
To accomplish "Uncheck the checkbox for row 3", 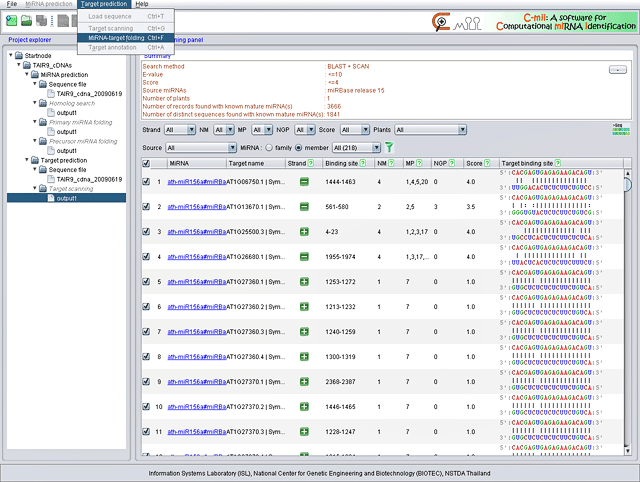I will [x=146, y=231].
